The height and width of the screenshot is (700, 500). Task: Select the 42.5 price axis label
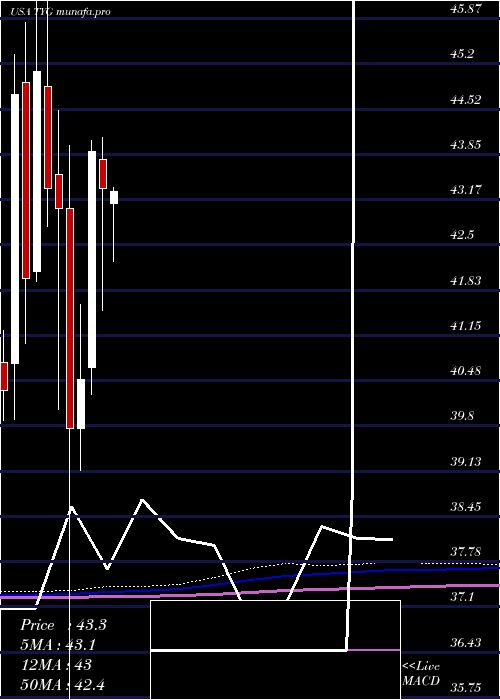tap(462, 235)
